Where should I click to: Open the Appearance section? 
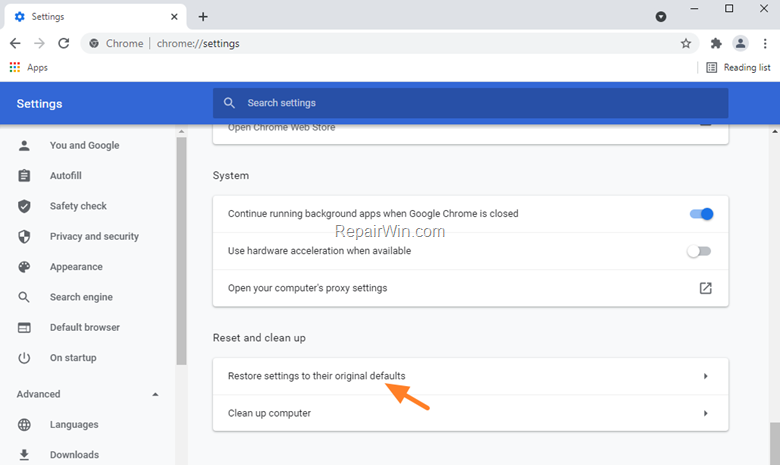pos(76,267)
